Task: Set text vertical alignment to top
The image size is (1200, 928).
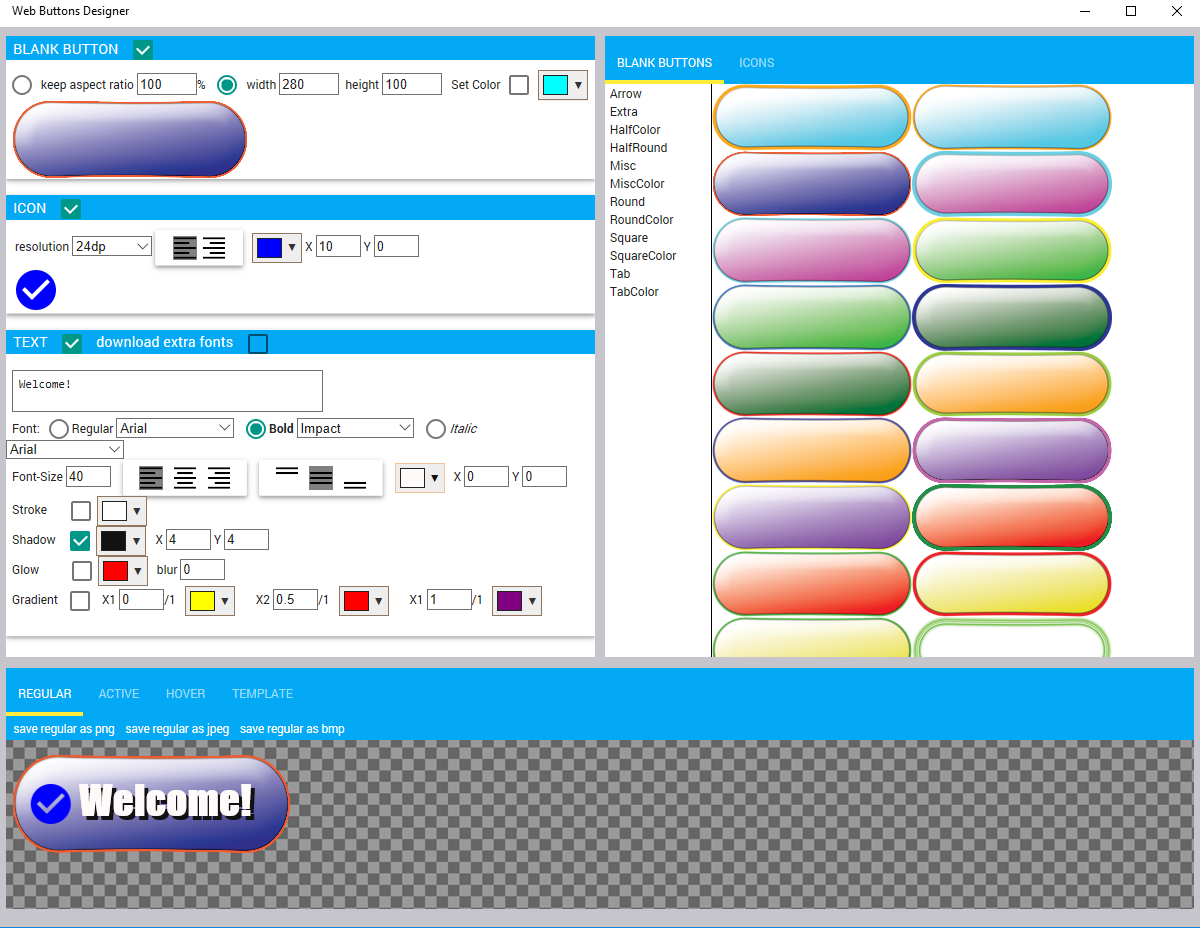Action: click(x=287, y=478)
